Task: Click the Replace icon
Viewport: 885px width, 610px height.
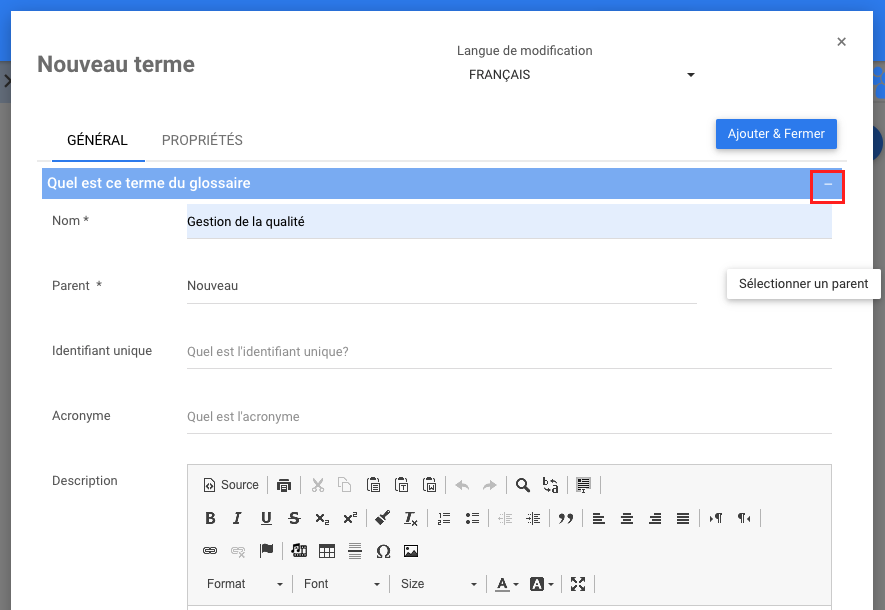Action: [x=550, y=485]
